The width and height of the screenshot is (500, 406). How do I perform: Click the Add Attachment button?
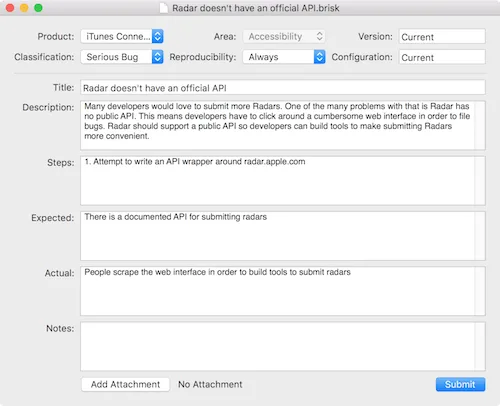(125, 384)
